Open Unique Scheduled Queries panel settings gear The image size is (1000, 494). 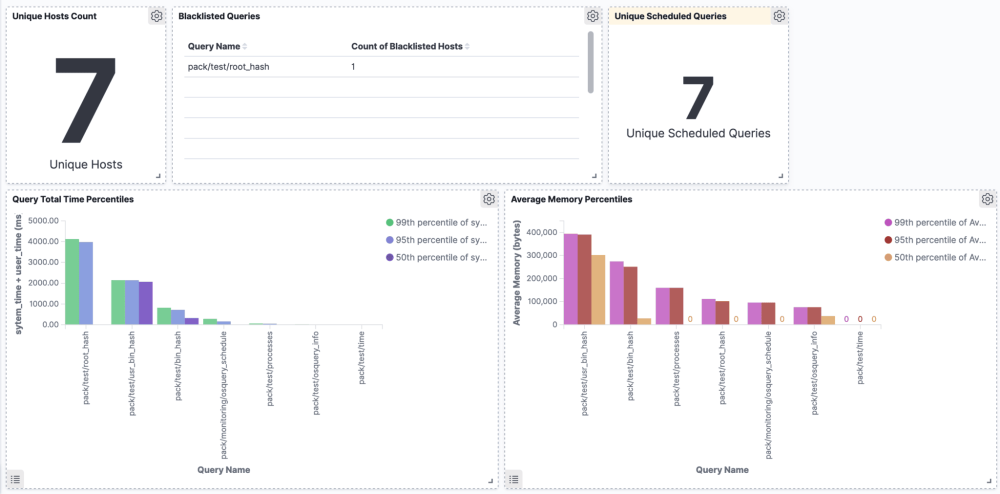779,16
